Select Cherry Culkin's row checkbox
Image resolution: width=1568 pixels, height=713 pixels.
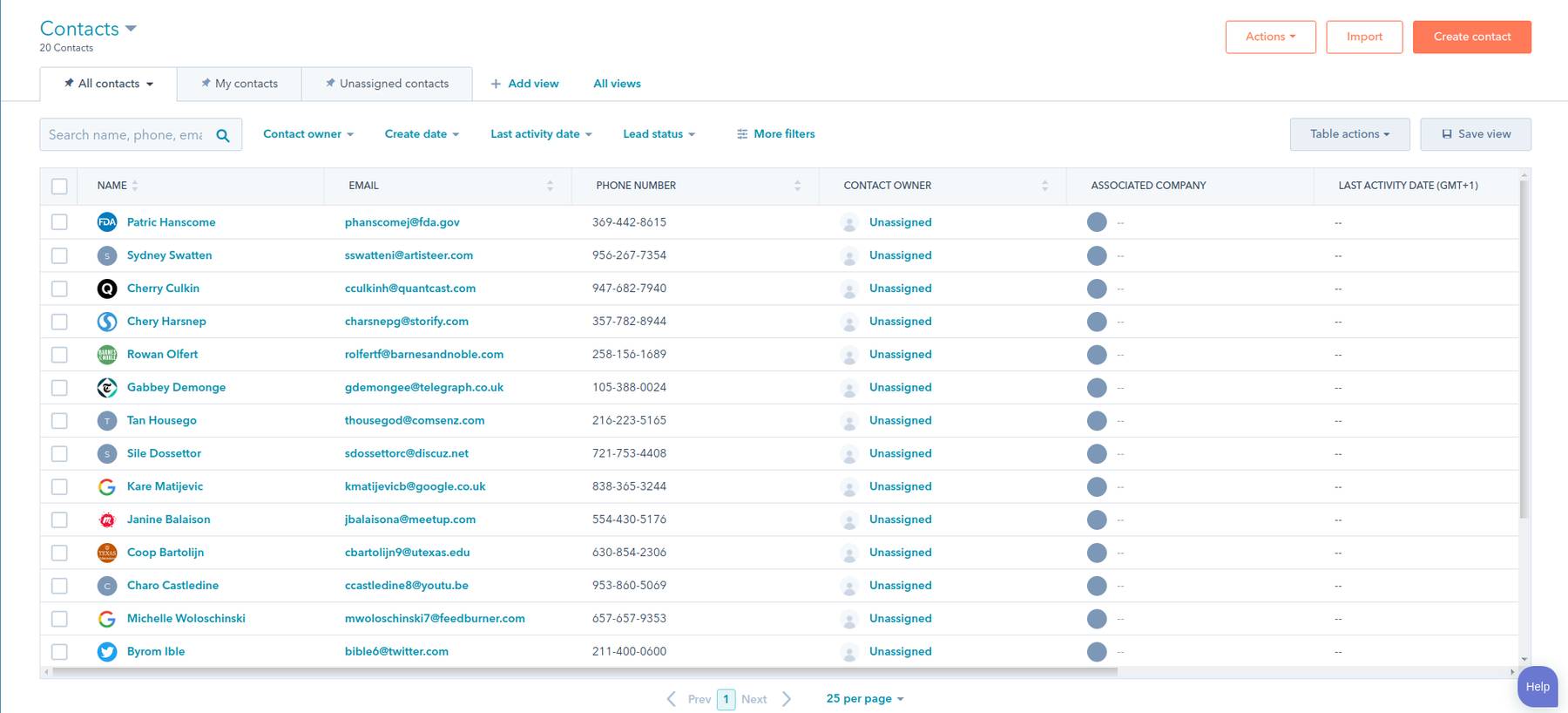(59, 289)
